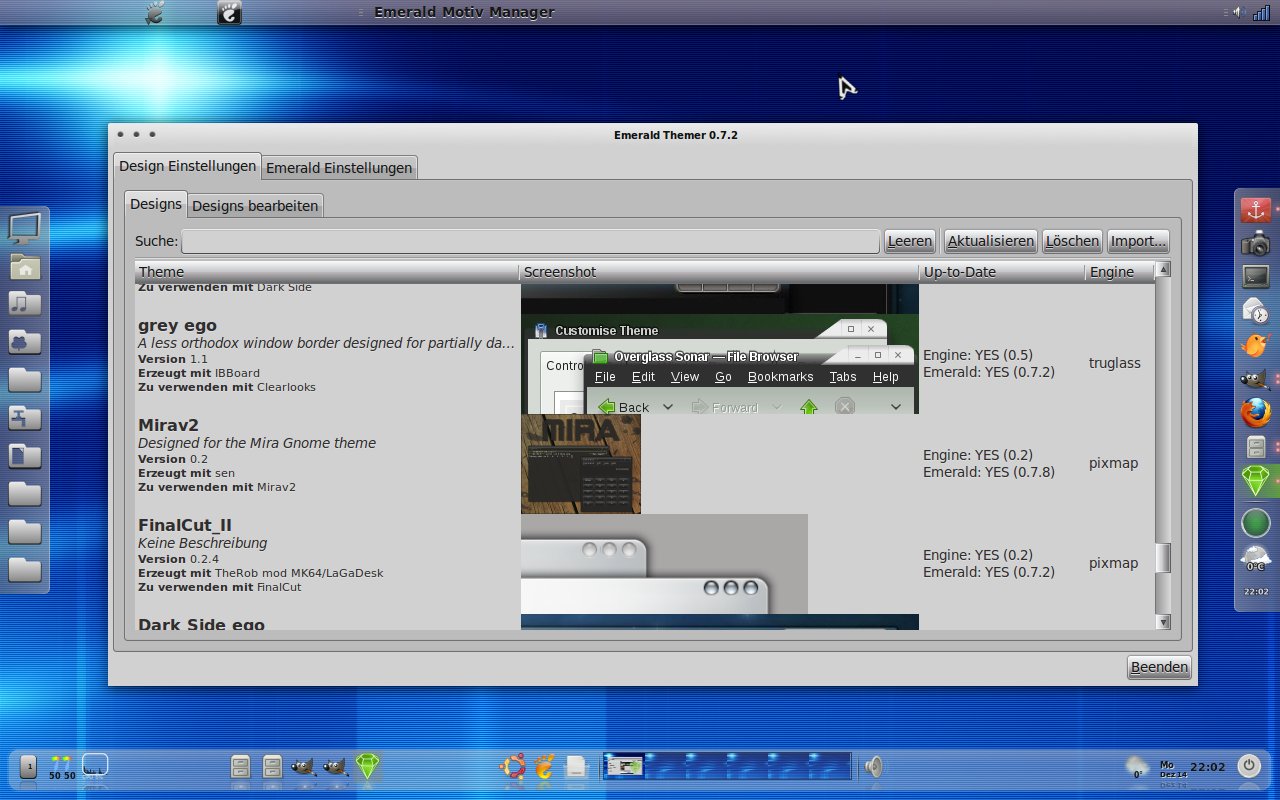This screenshot has height=800, width=1280.
Task: Open the Pictures folder with flower icon
Action: 25,342
